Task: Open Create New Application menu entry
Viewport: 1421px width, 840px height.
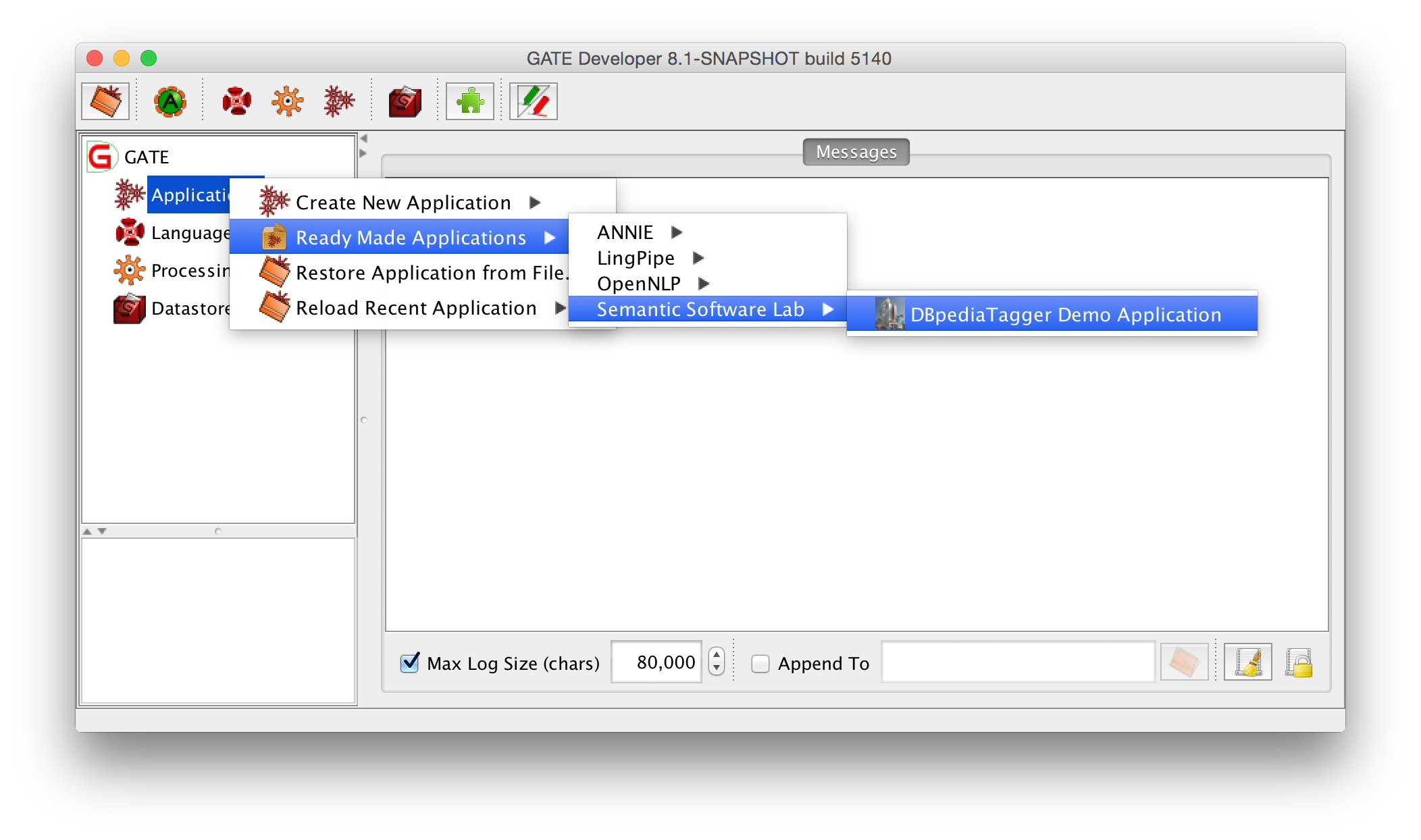Action: pyautogui.click(x=403, y=203)
